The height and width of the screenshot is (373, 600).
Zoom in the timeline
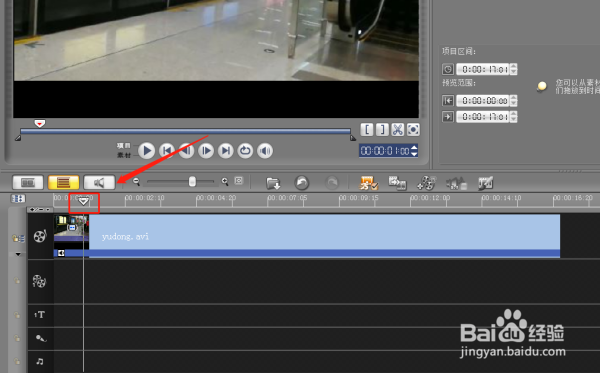(x=225, y=182)
